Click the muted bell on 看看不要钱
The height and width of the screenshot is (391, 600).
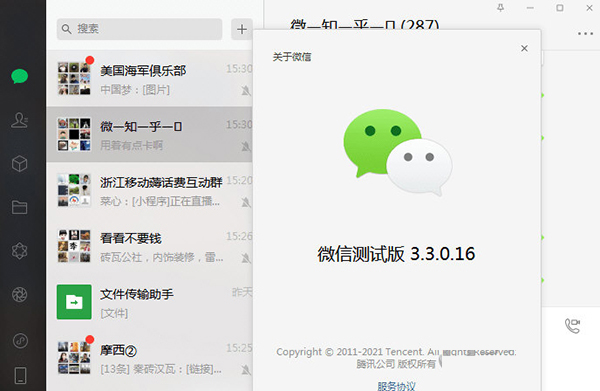coord(246,258)
